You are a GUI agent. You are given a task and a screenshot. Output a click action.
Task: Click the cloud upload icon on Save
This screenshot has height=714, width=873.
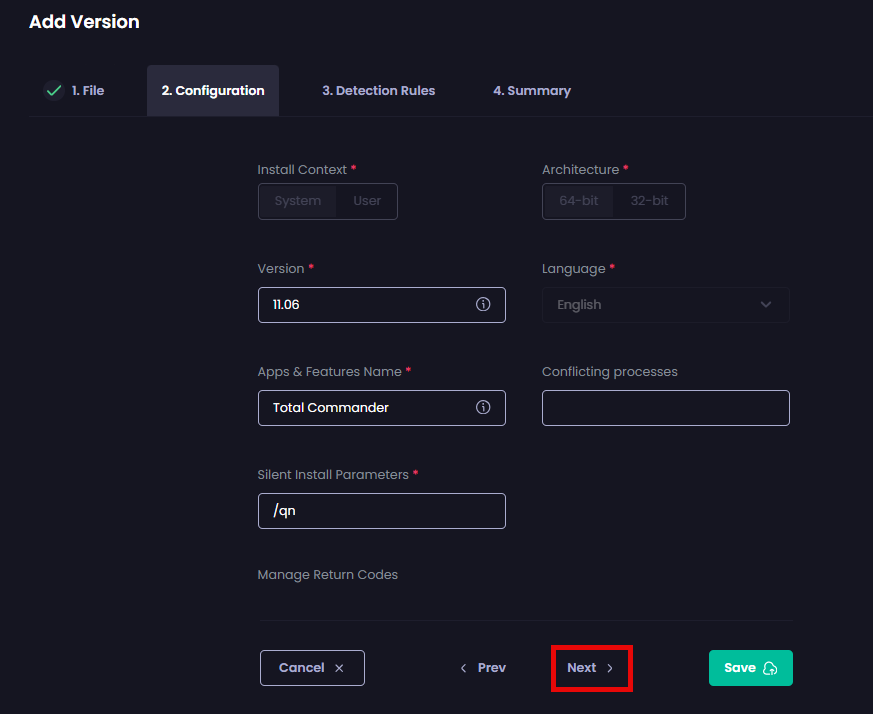pos(770,668)
